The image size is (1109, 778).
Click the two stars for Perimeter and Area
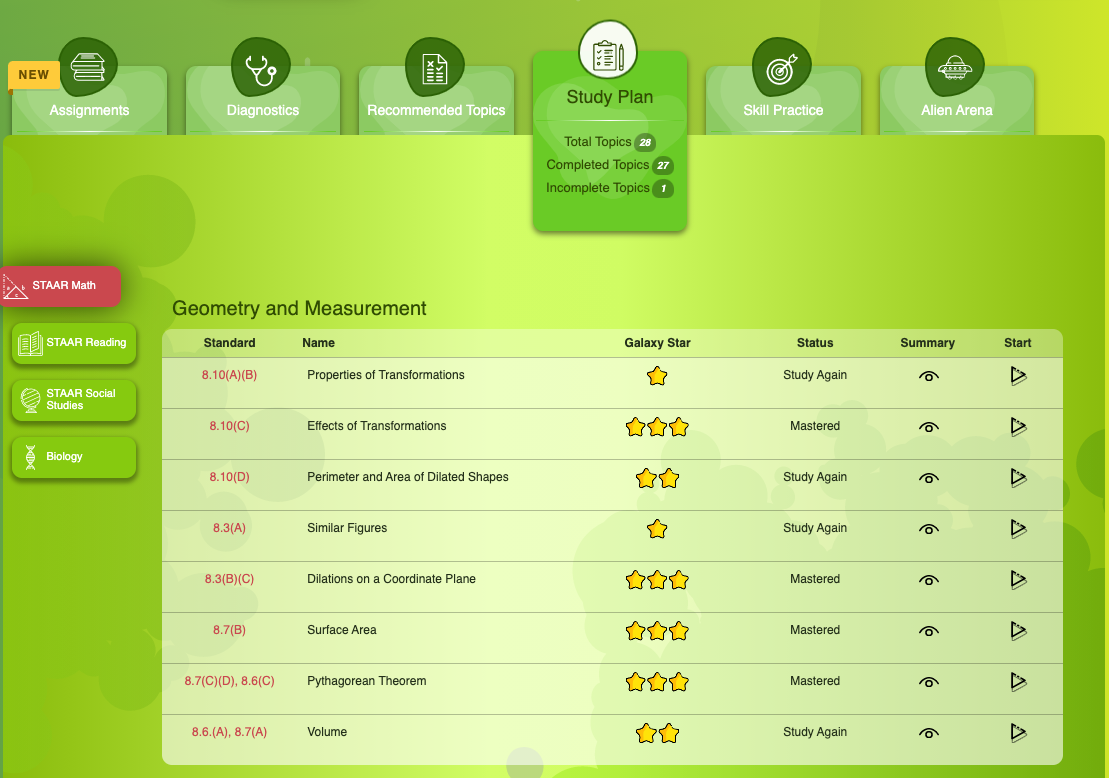(657, 478)
